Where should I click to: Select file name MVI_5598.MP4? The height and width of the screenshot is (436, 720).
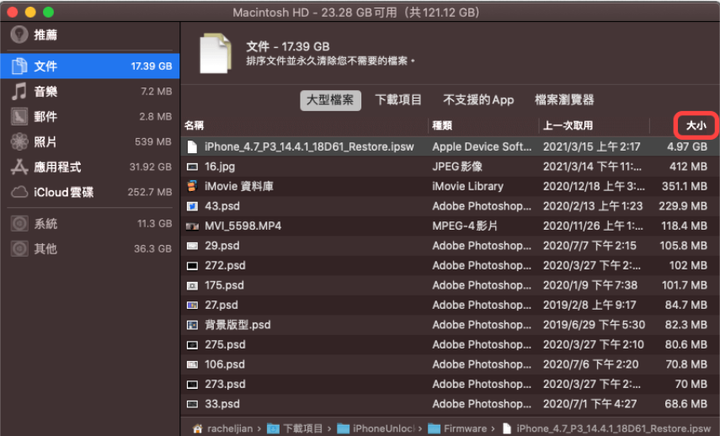[243, 226]
